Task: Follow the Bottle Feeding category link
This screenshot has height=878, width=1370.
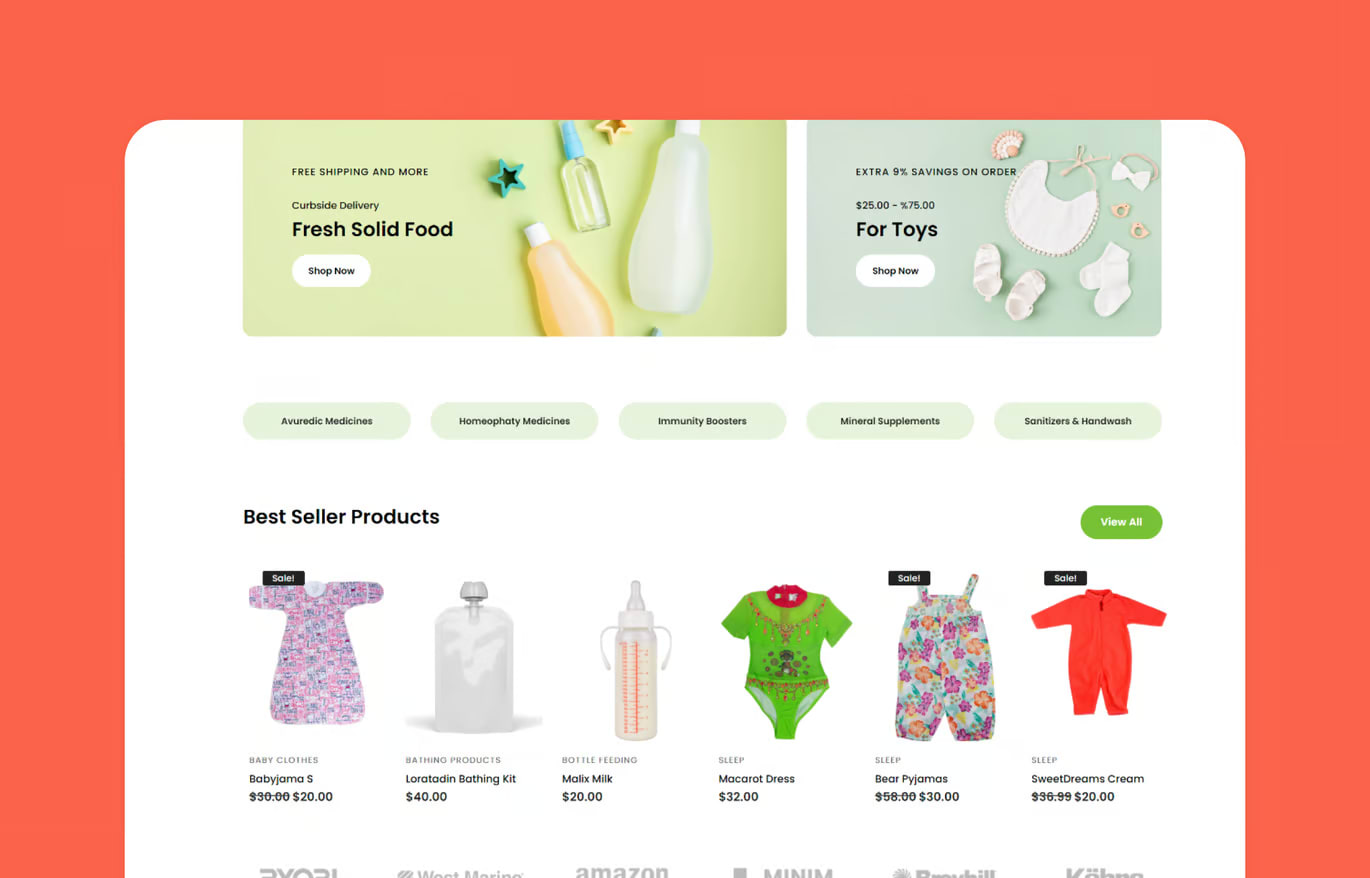Action: pos(599,760)
